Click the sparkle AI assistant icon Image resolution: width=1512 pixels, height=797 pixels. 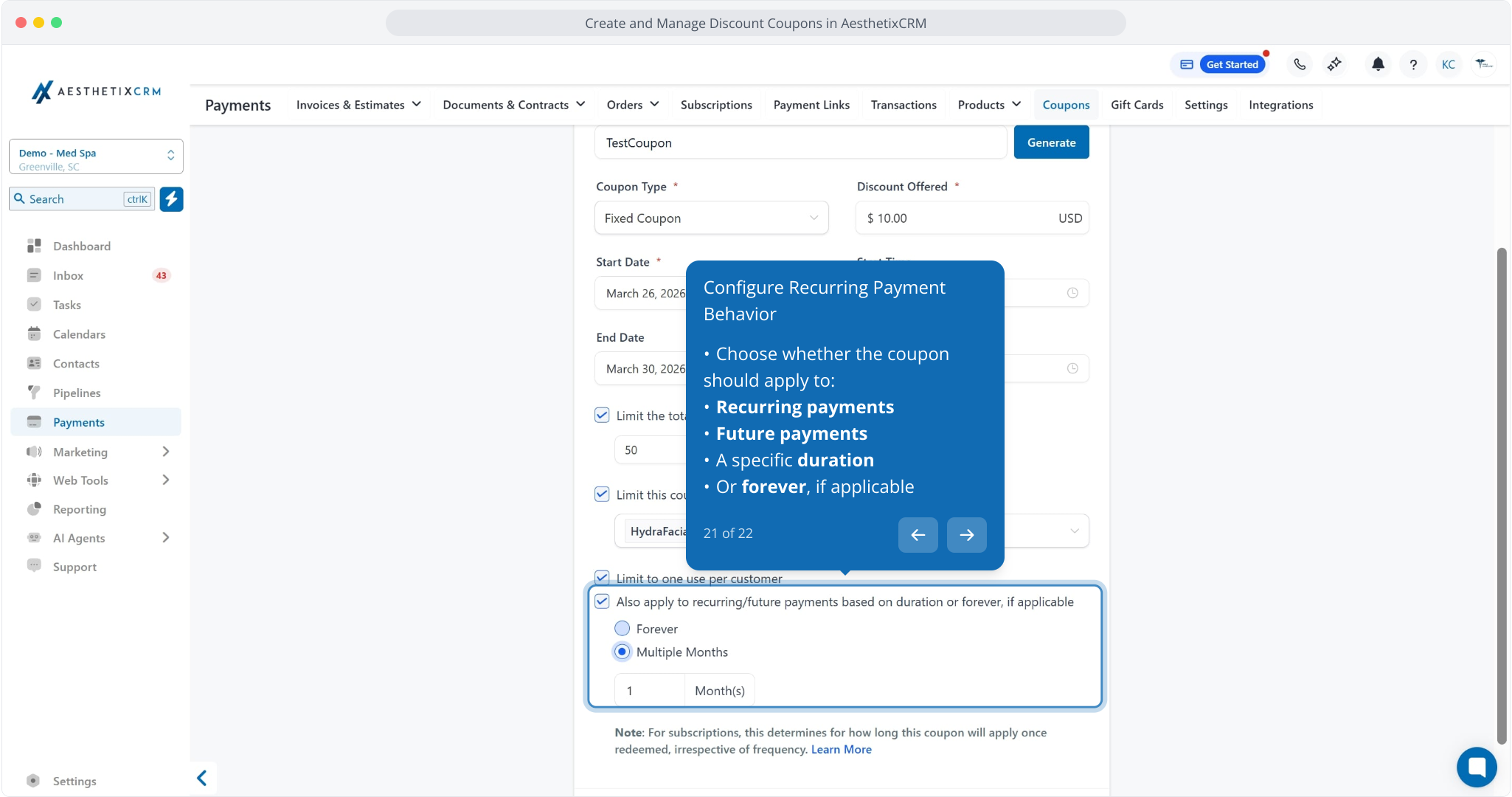click(1334, 64)
